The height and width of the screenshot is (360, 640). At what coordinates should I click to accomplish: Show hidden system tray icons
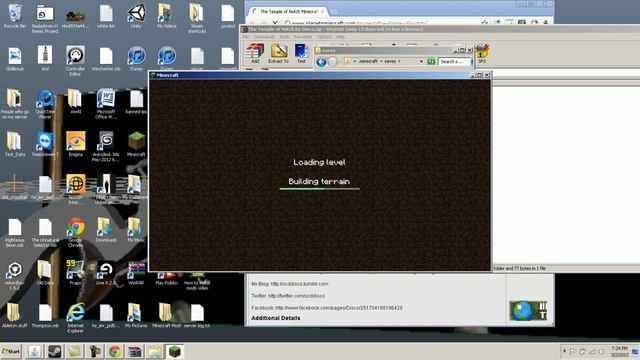(564, 351)
